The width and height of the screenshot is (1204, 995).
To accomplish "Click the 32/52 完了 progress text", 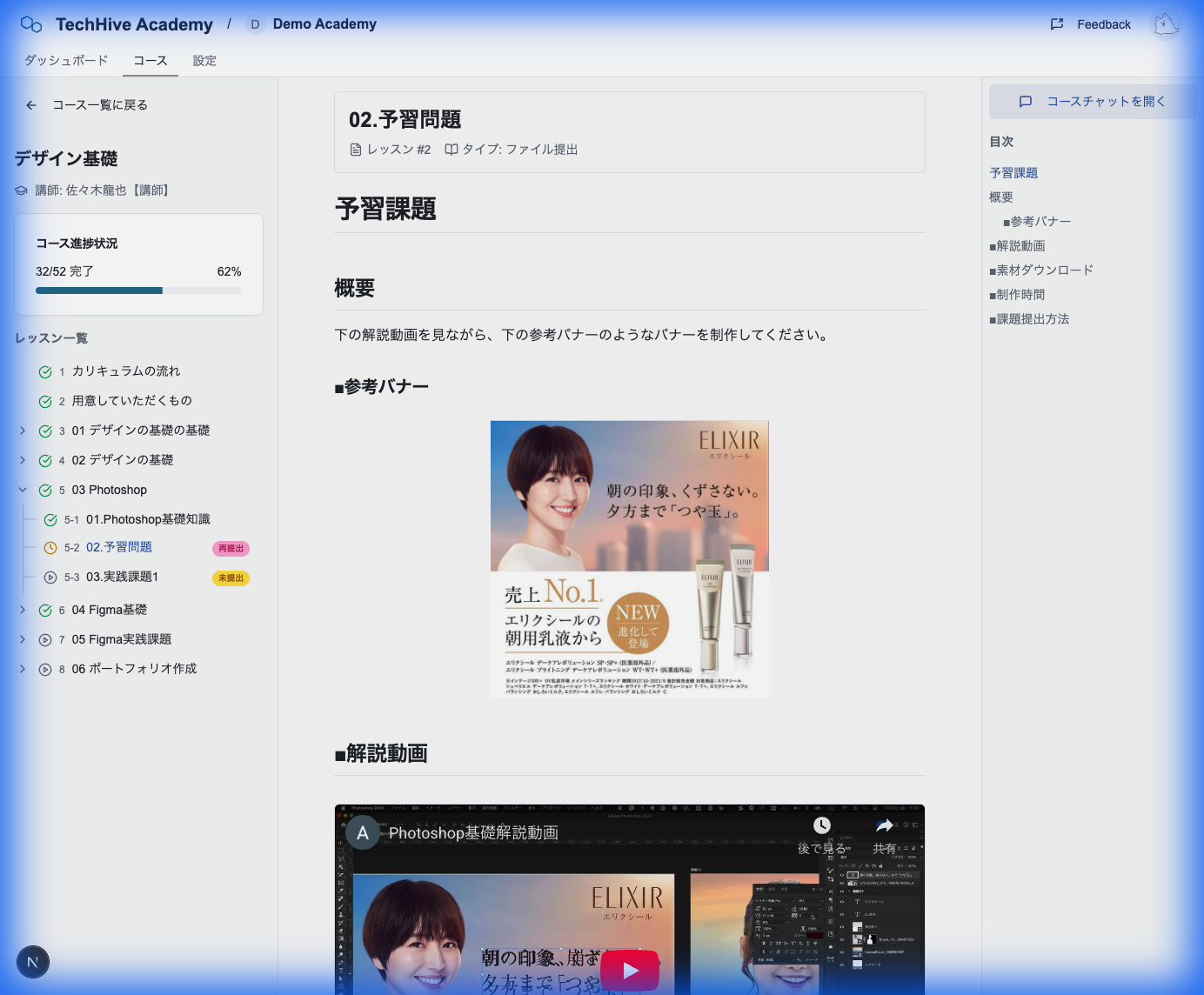I will 64,271.
